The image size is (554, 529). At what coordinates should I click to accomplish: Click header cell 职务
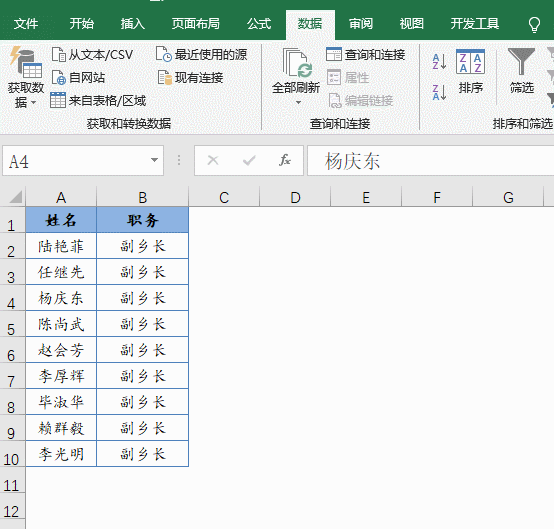(x=142, y=220)
